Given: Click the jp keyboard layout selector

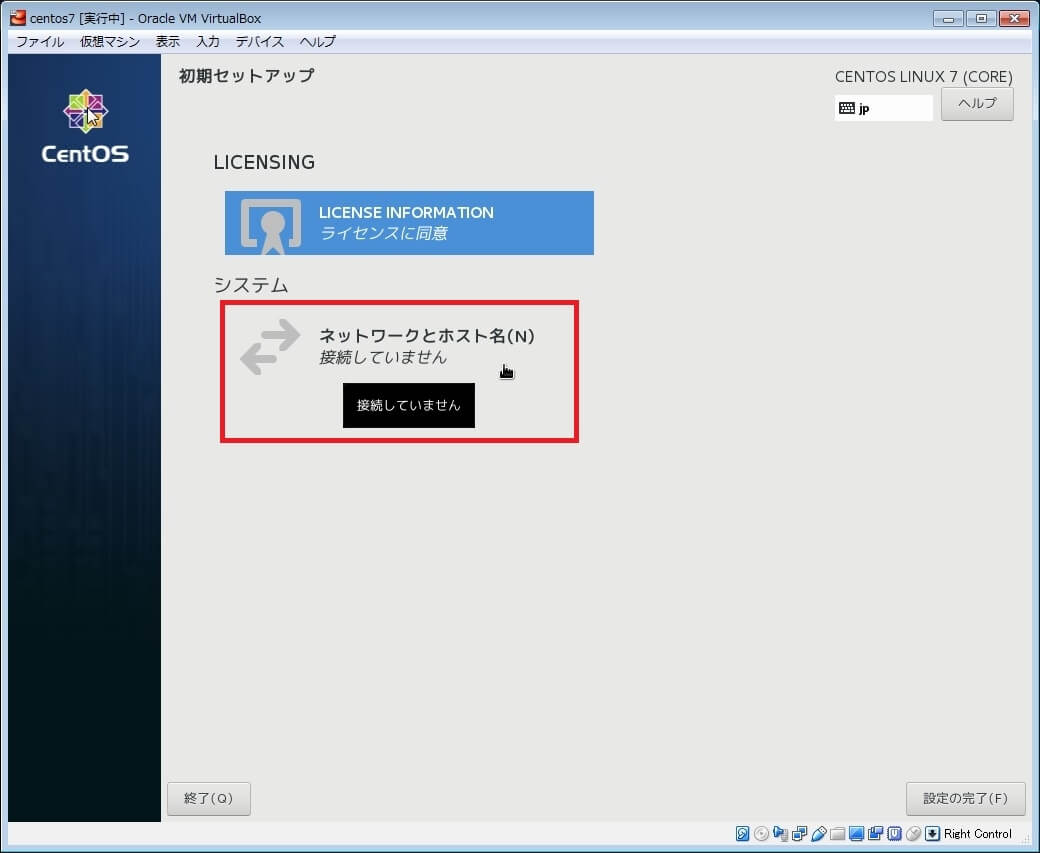Looking at the screenshot, I should [883, 108].
